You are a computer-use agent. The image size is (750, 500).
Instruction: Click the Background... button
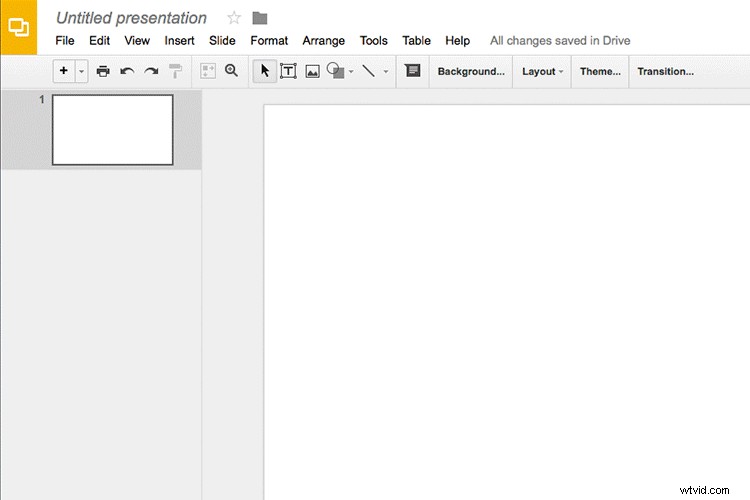click(x=471, y=72)
